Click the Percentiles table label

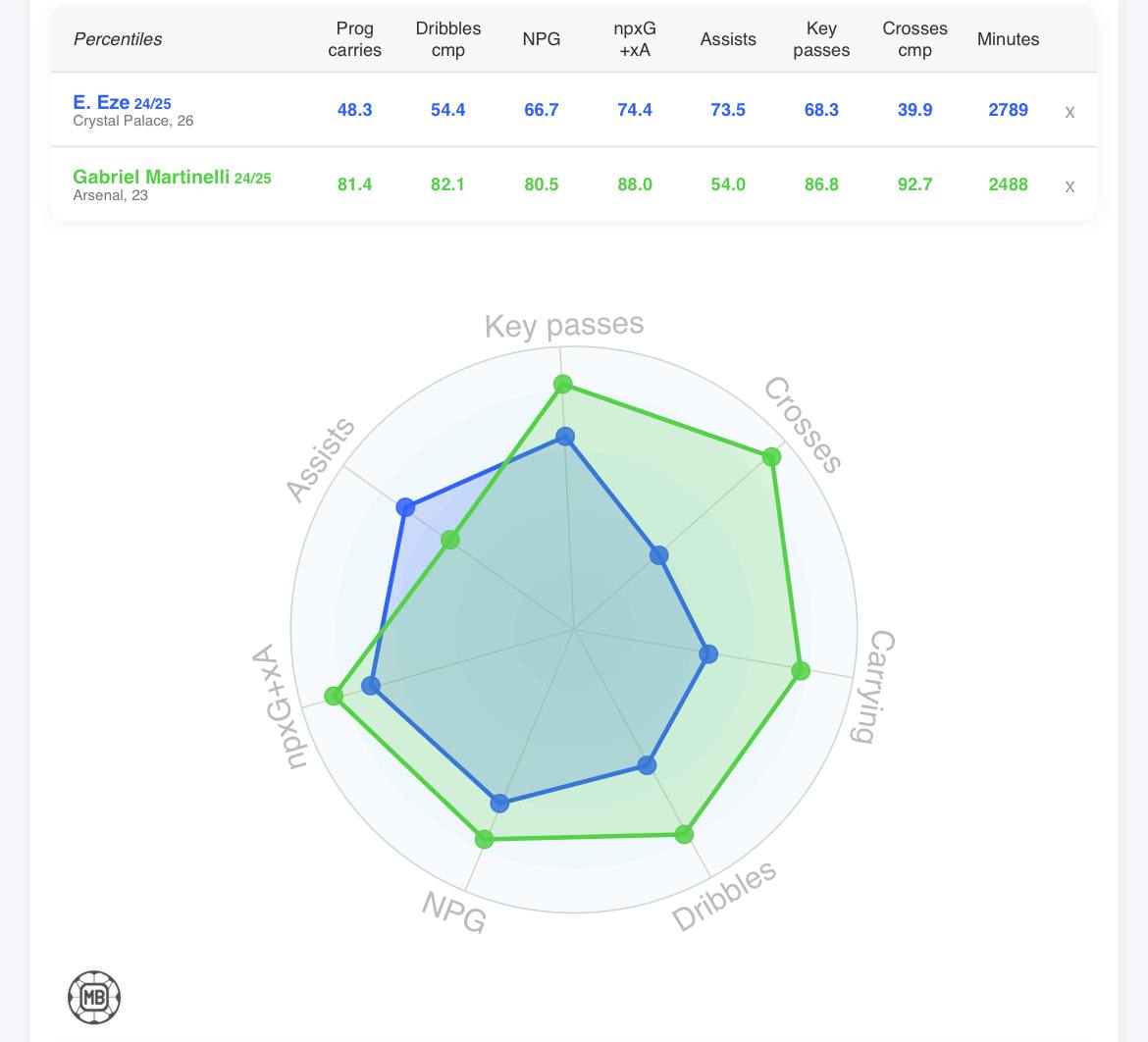click(x=118, y=39)
